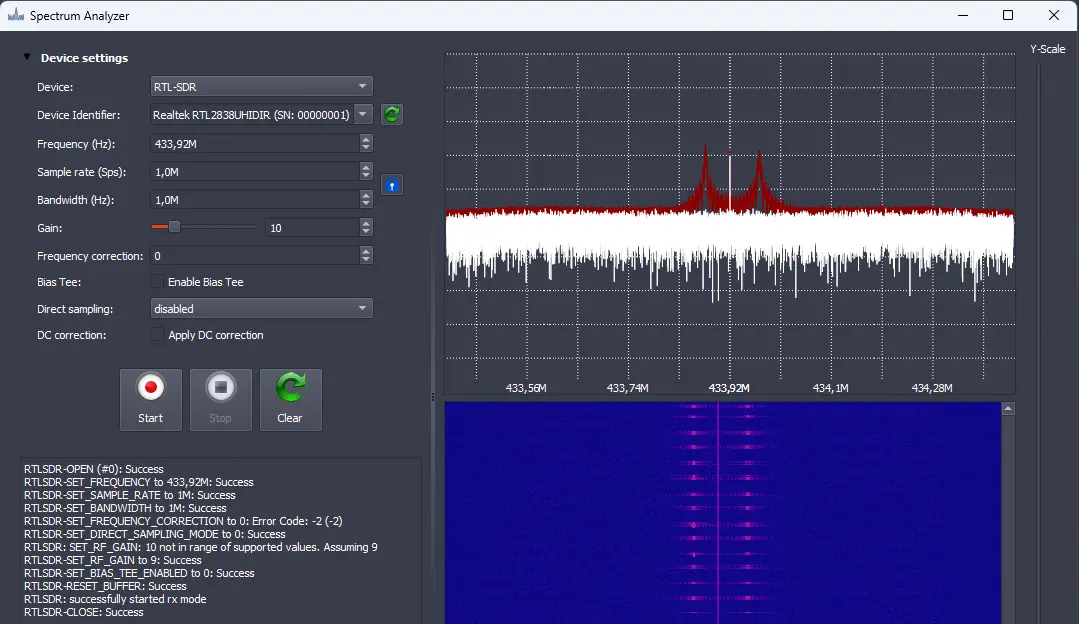Adjust the Gain slider handle
Screen dimensions: 1079x624
pyautogui.click(x=174, y=227)
